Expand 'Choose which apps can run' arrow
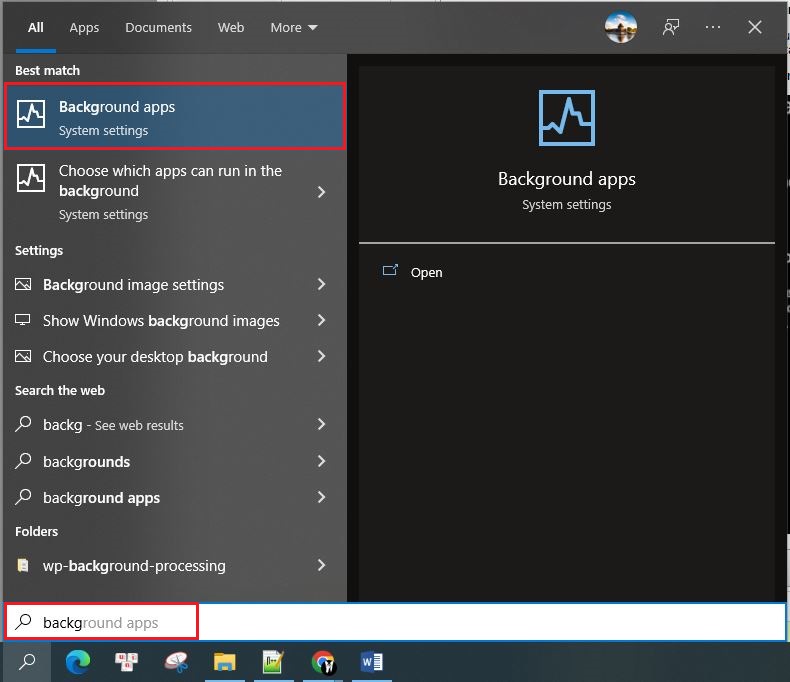The image size is (790, 682). point(321,191)
